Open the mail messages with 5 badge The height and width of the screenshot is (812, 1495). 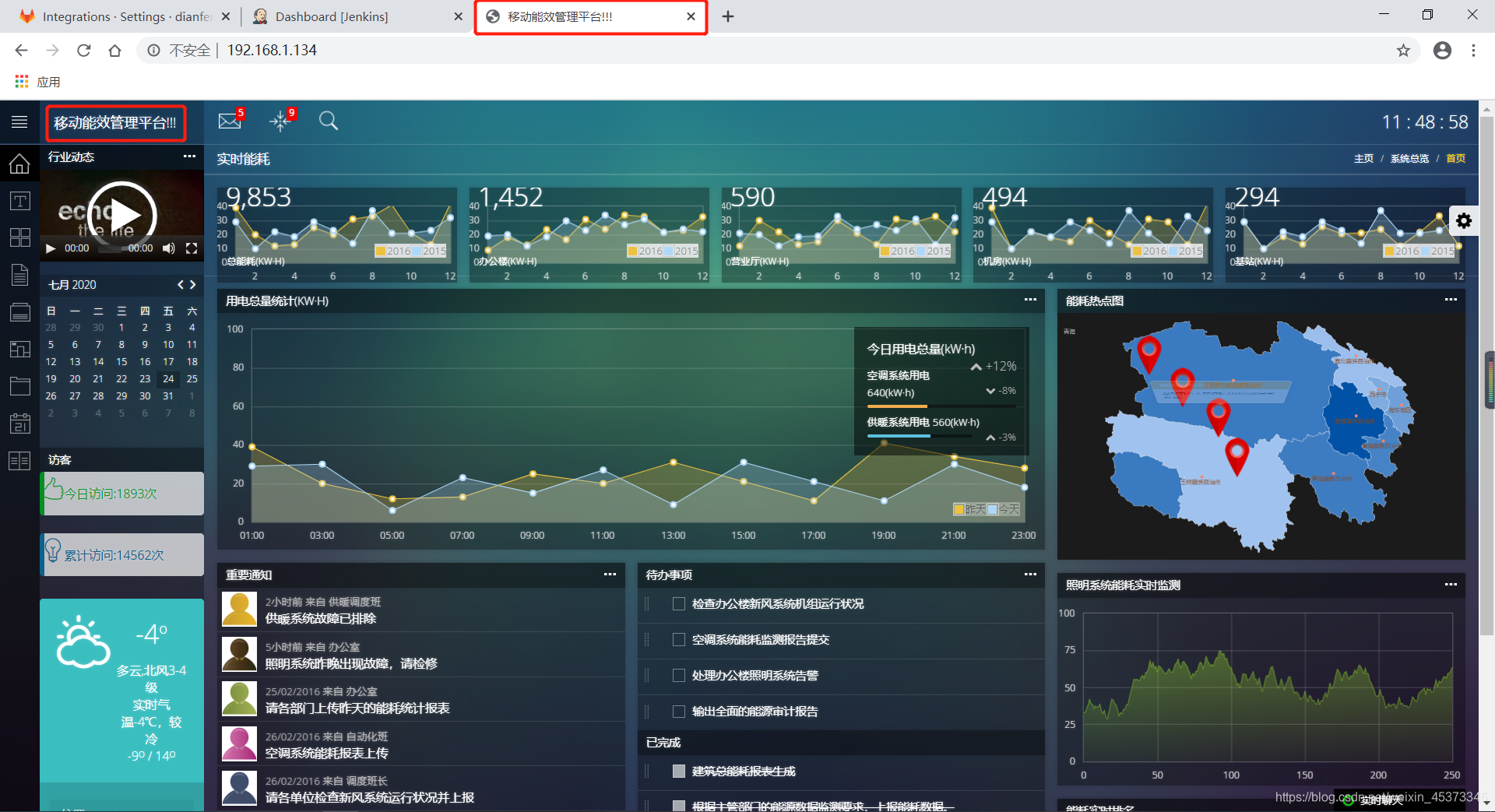tap(231, 120)
